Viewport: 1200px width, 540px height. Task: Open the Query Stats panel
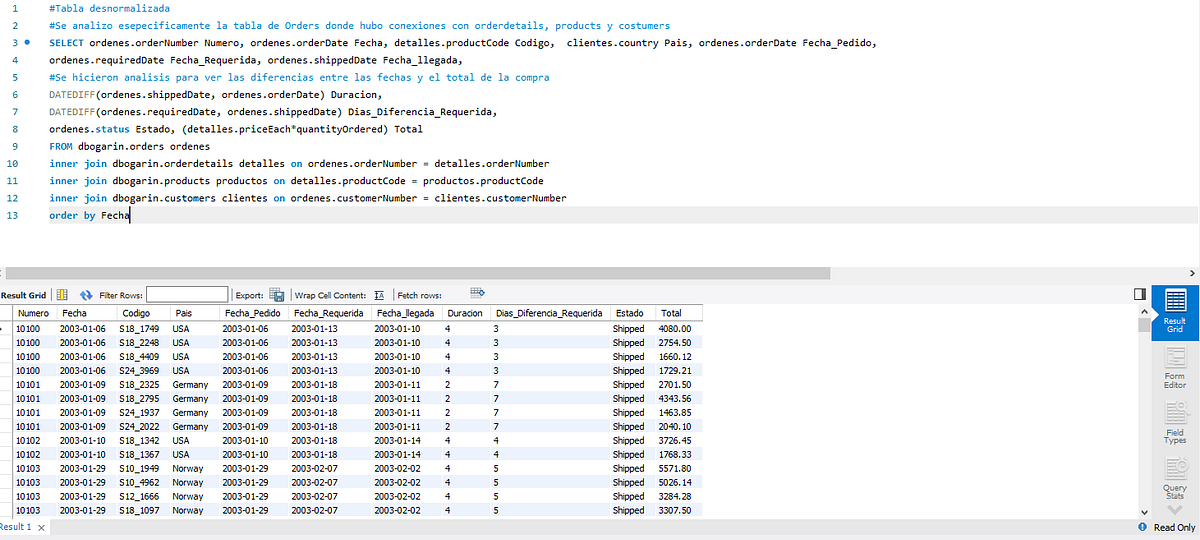coord(1174,479)
